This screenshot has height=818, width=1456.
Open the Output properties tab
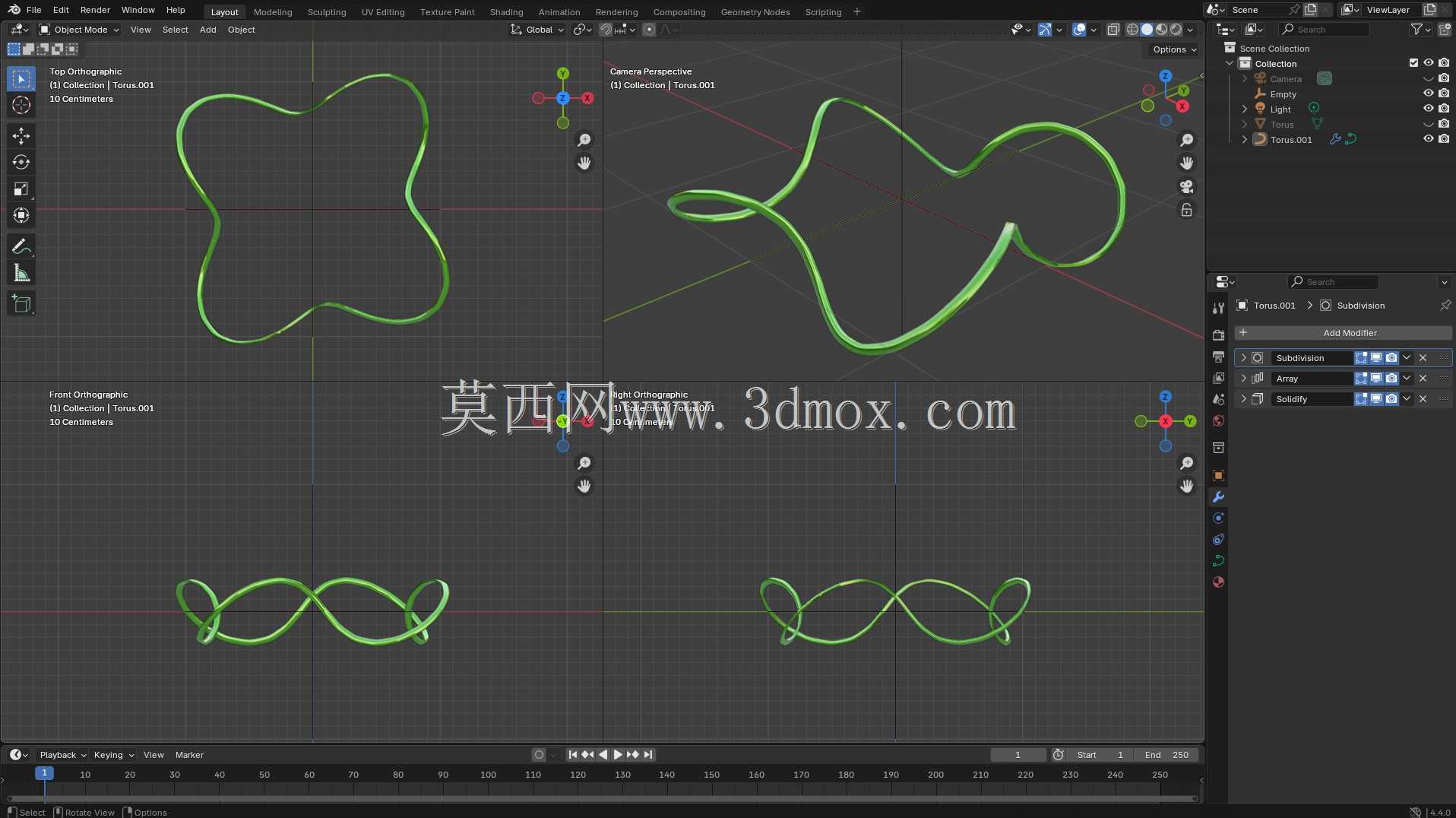pyautogui.click(x=1218, y=357)
